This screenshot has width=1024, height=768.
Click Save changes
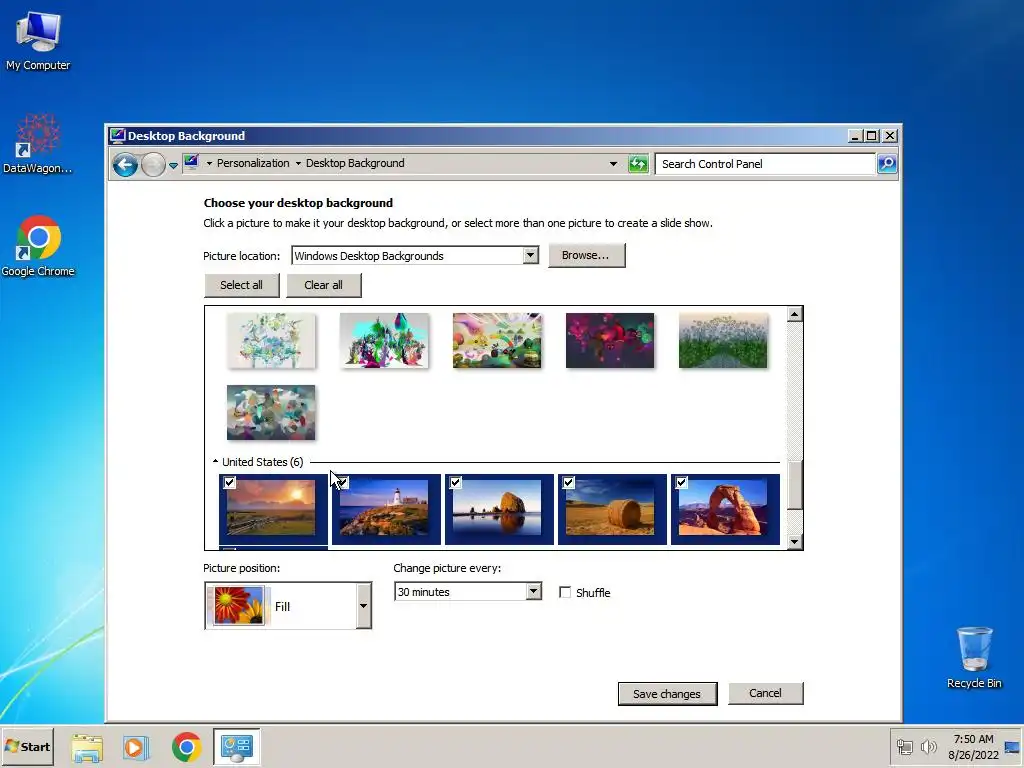pyautogui.click(x=667, y=694)
